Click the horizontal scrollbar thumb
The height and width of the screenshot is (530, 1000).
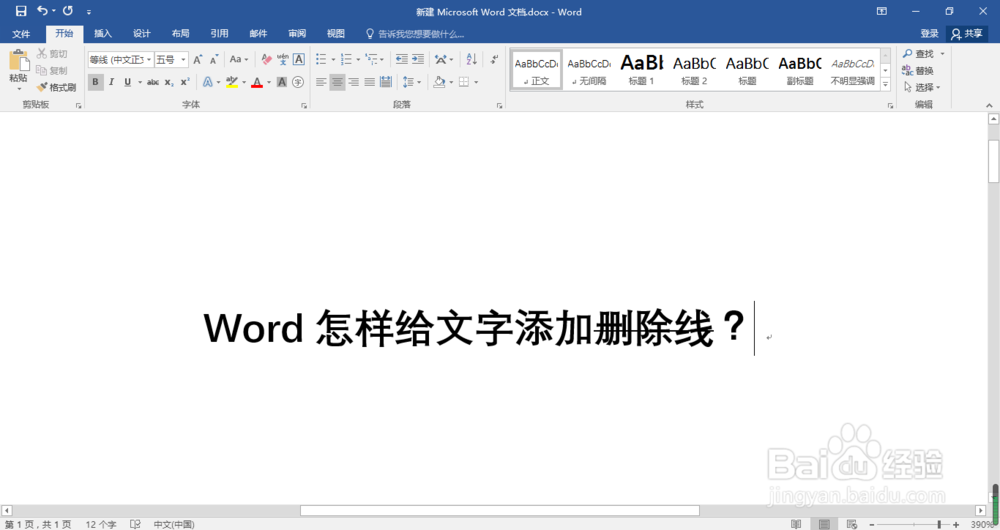click(500, 510)
